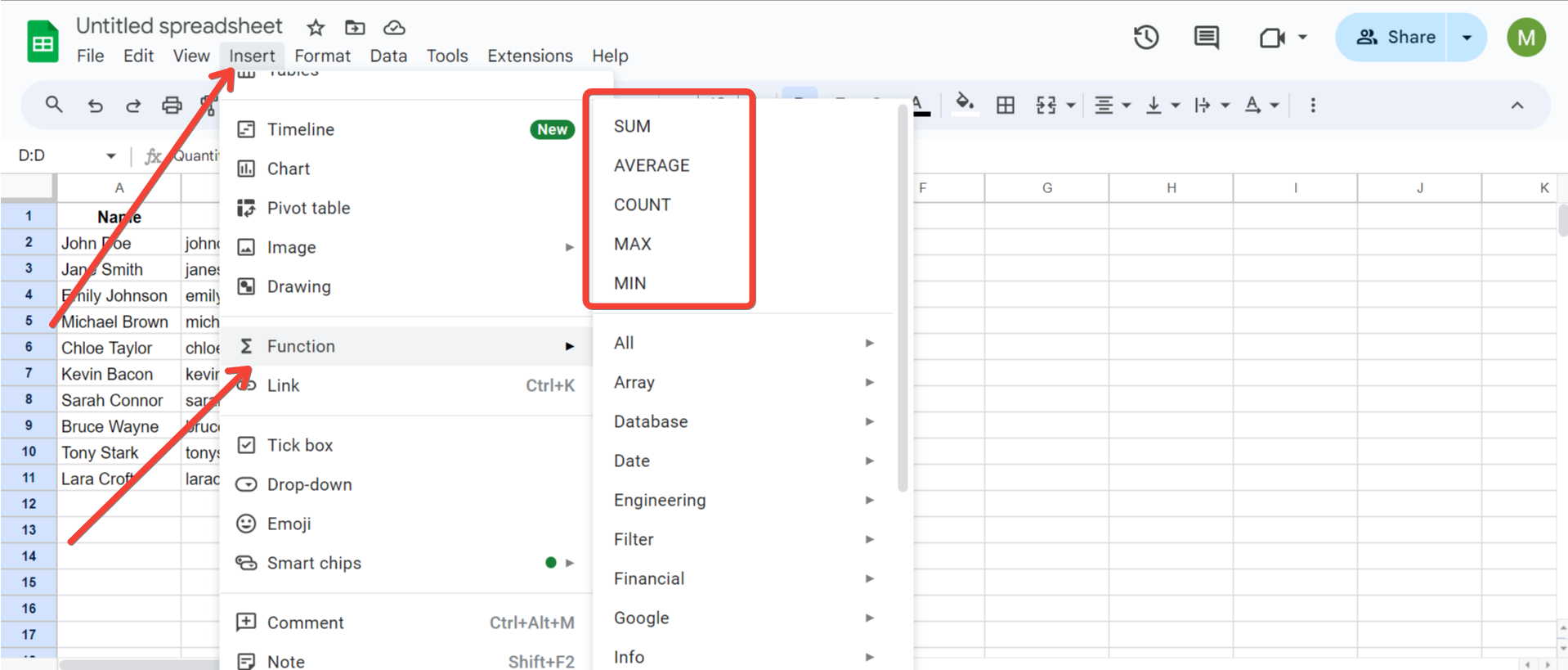Open the Google account avatar M
This screenshot has width=1568, height=670.
(1525, 38)
